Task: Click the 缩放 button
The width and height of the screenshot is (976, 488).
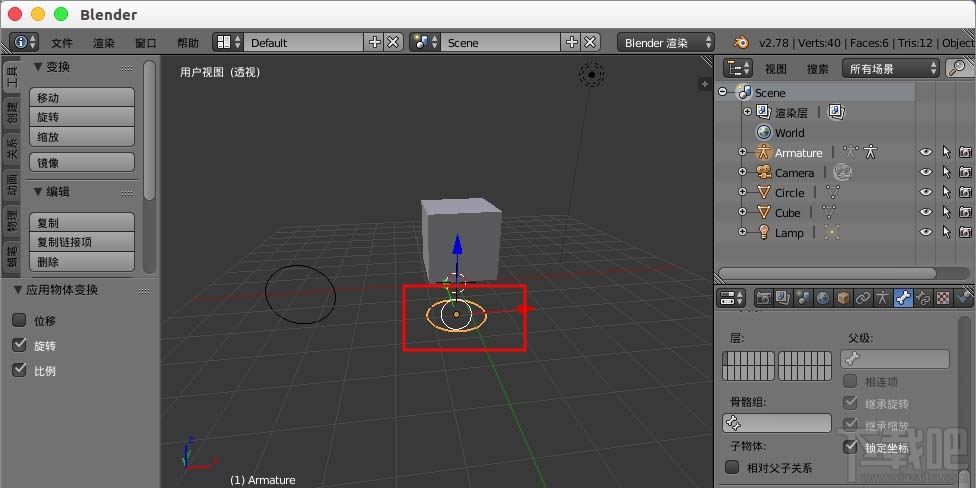Action: point(82,137)
